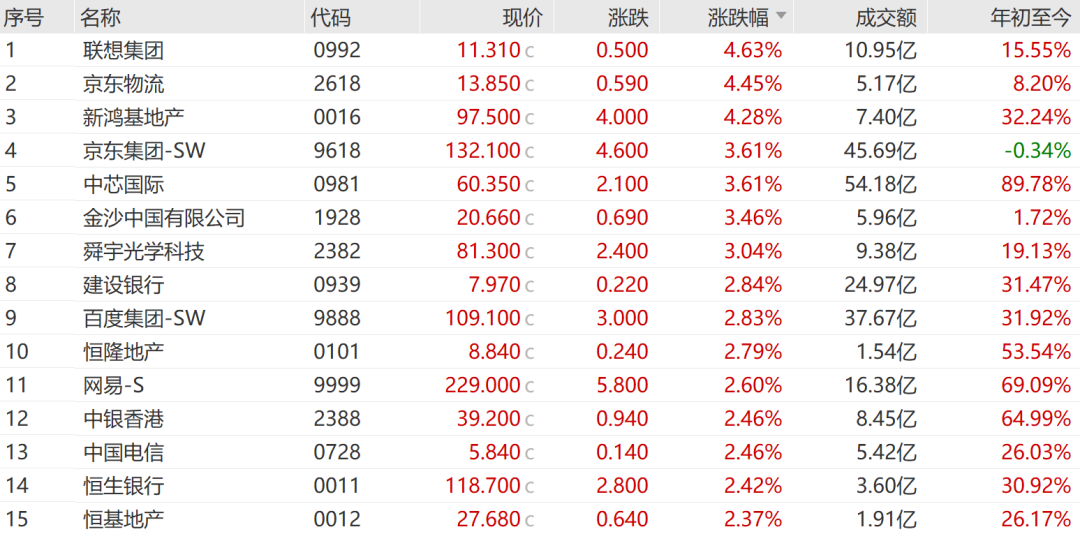The image size is (1080, 534).
Task: Click the 序号 column header
Action: tap(23, 17)
